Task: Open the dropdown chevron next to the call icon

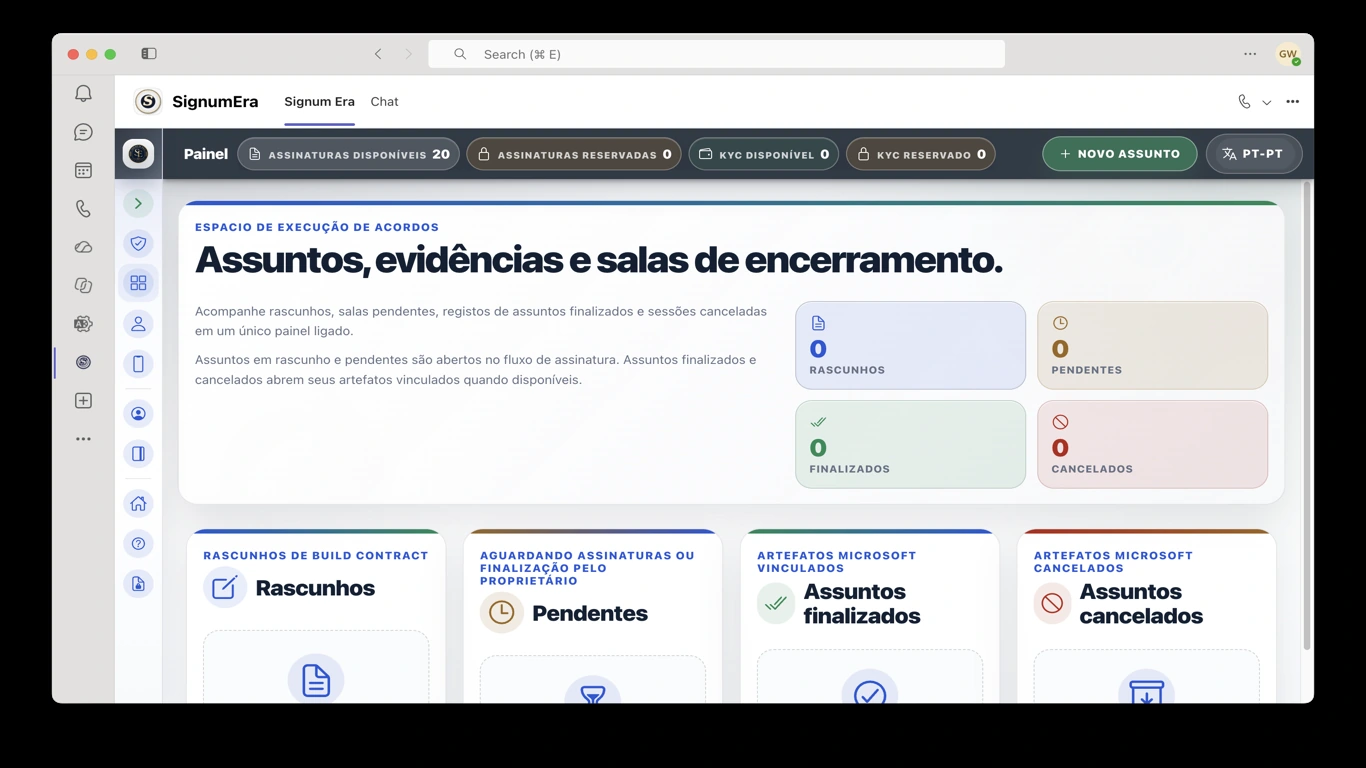Action: coord(1266,102)
